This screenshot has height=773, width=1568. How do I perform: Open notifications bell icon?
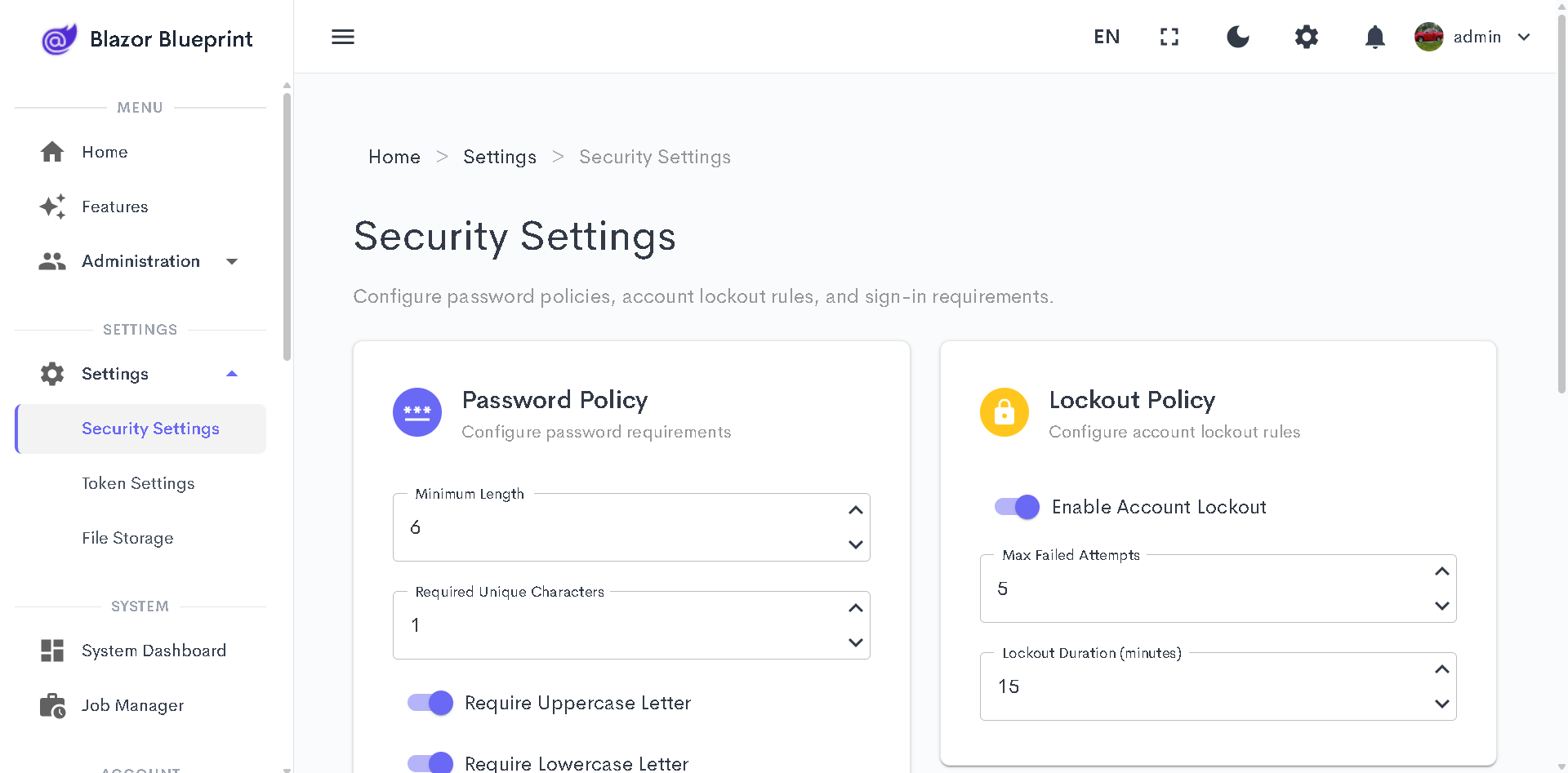pos(1375,37)
